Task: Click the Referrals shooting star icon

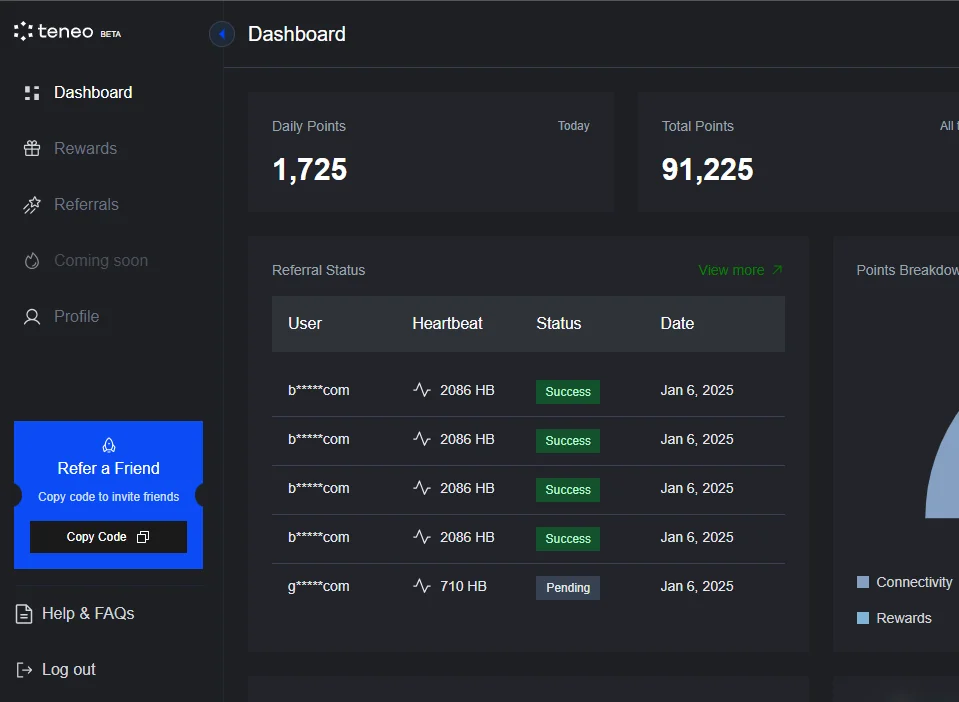Action: click(x=32, y=205)
